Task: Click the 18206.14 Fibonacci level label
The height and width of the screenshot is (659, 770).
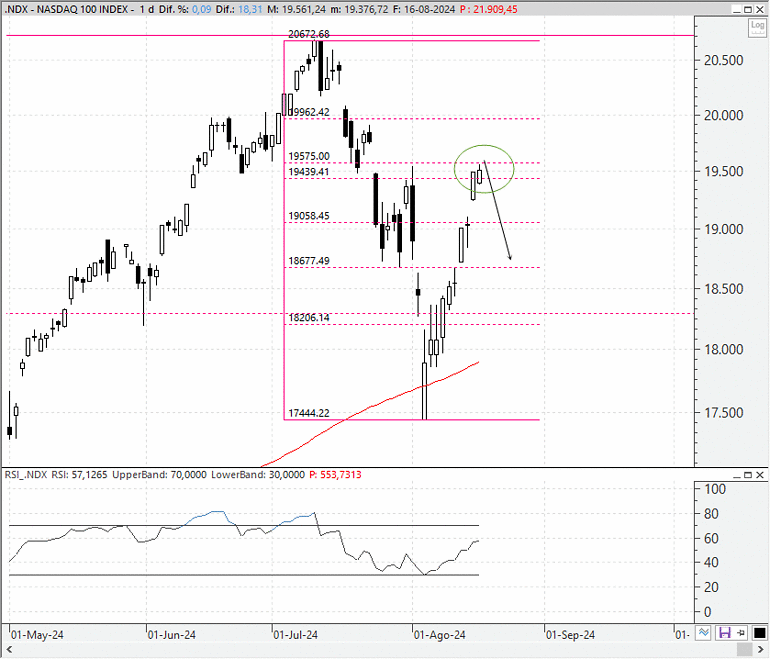Action: (309, 318)
